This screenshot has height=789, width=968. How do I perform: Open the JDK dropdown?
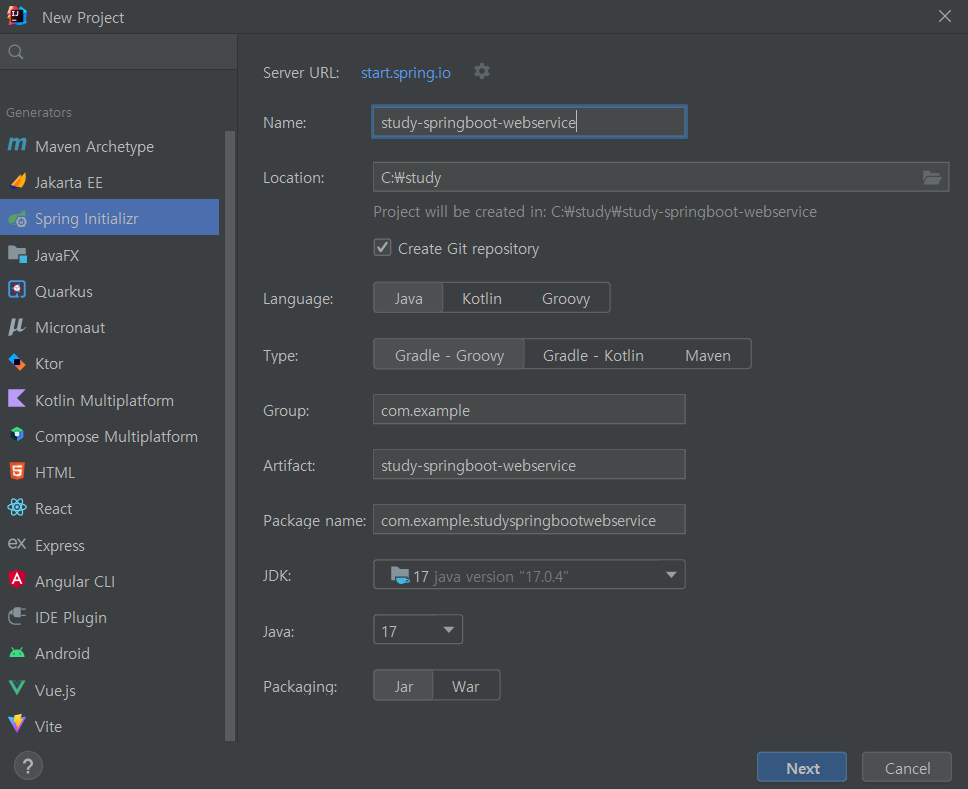529,575
